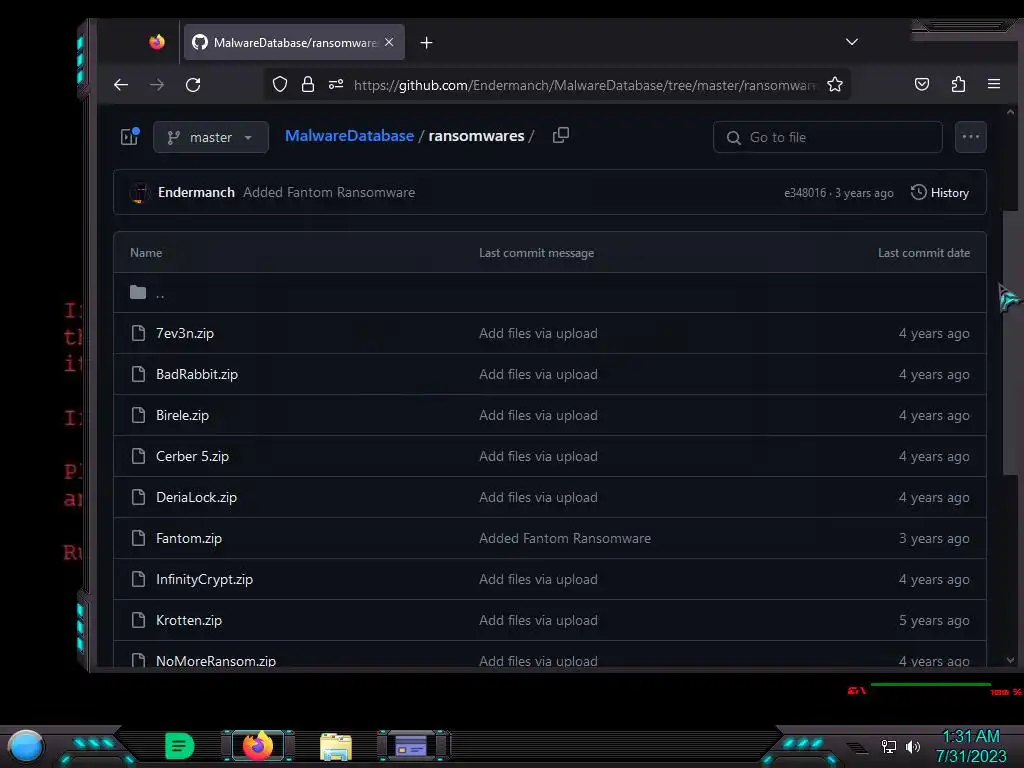The width and height of the screenshot is (1024, 768).
Task: Click the Fantom.zip row commit message
Action: tap(565, 539)
